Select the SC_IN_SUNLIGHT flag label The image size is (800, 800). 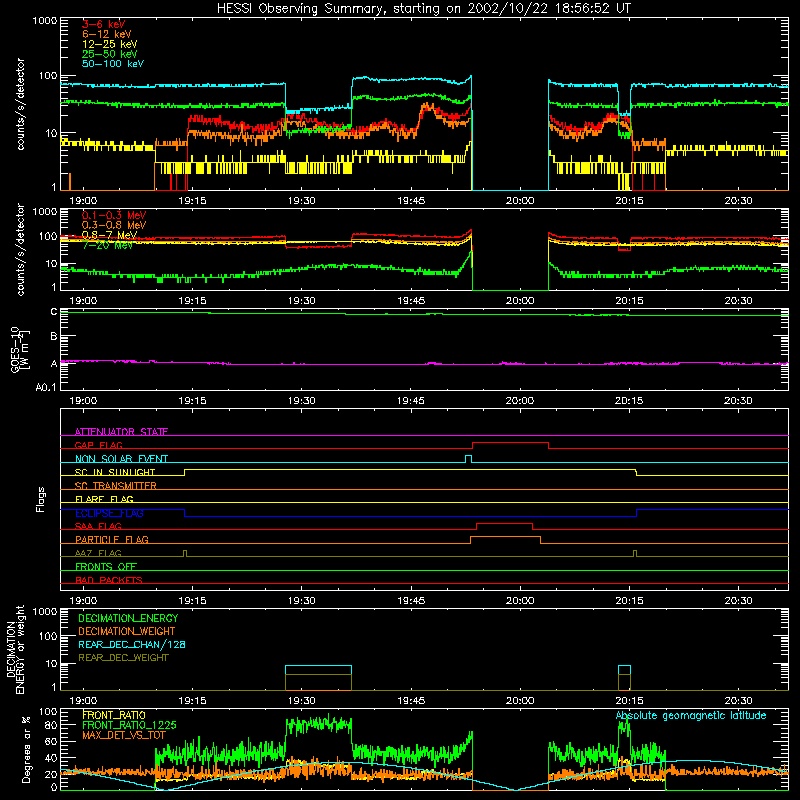click(115, 472)
